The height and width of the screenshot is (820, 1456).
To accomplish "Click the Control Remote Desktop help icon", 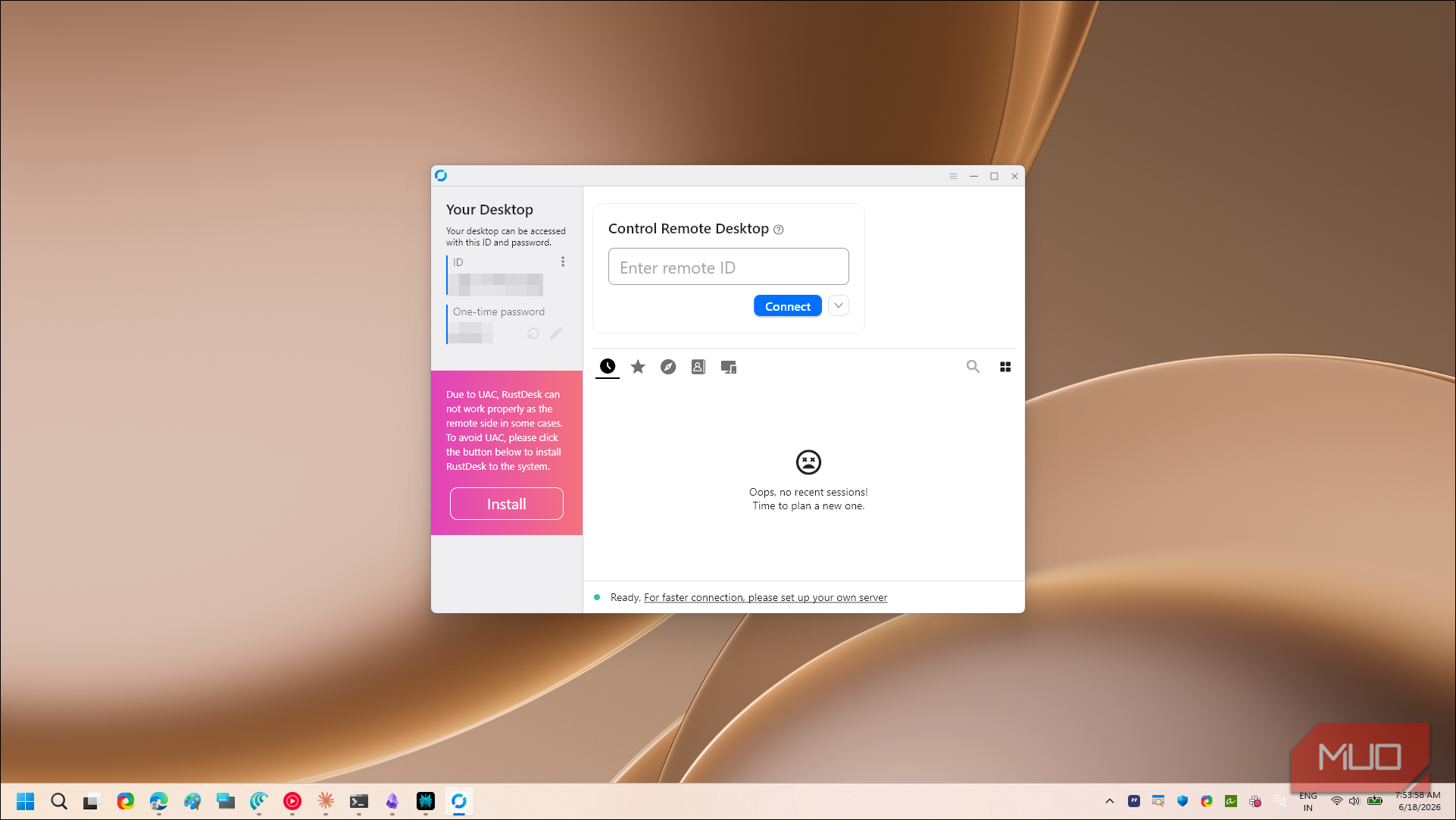I will pos(778,230).
